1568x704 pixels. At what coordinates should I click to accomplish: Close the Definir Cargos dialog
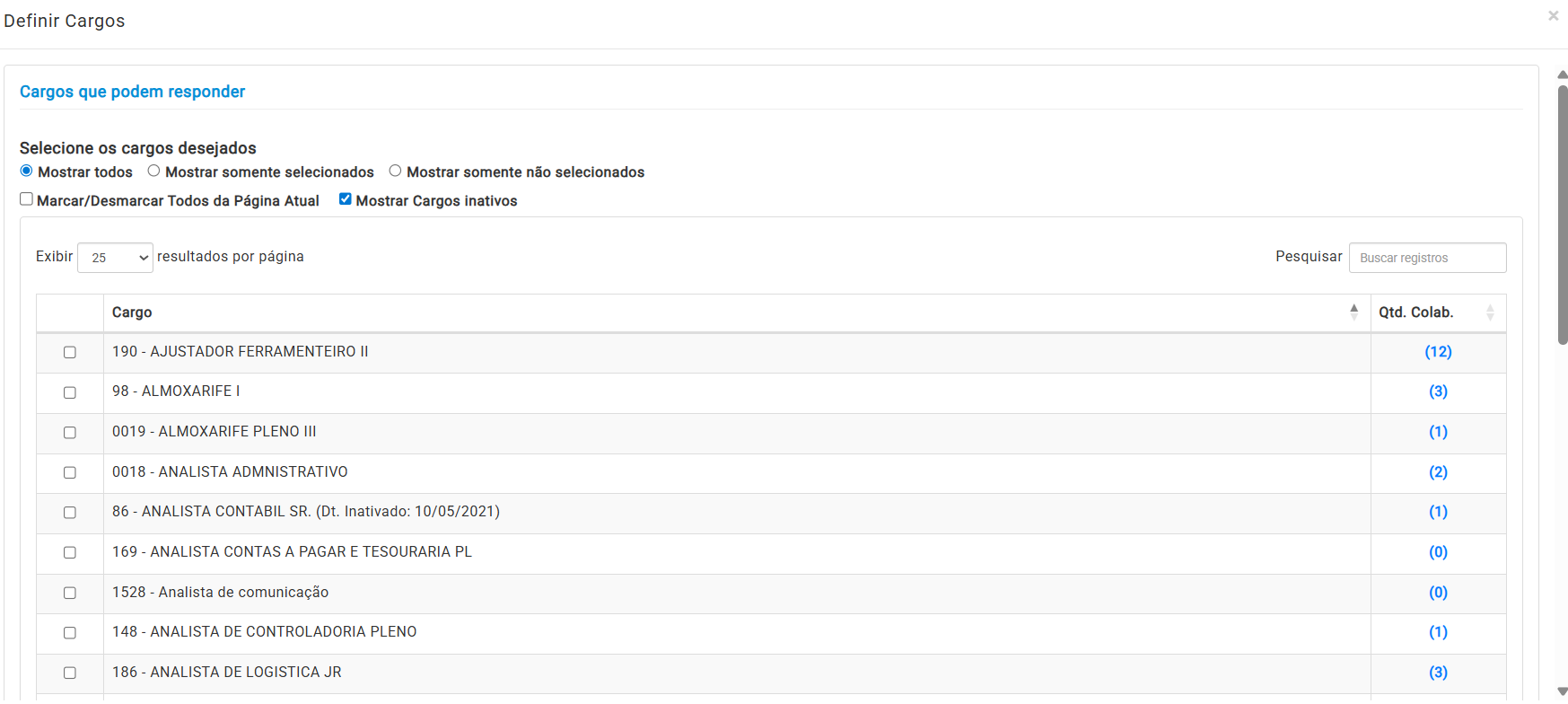click(x=1553, y=16)
